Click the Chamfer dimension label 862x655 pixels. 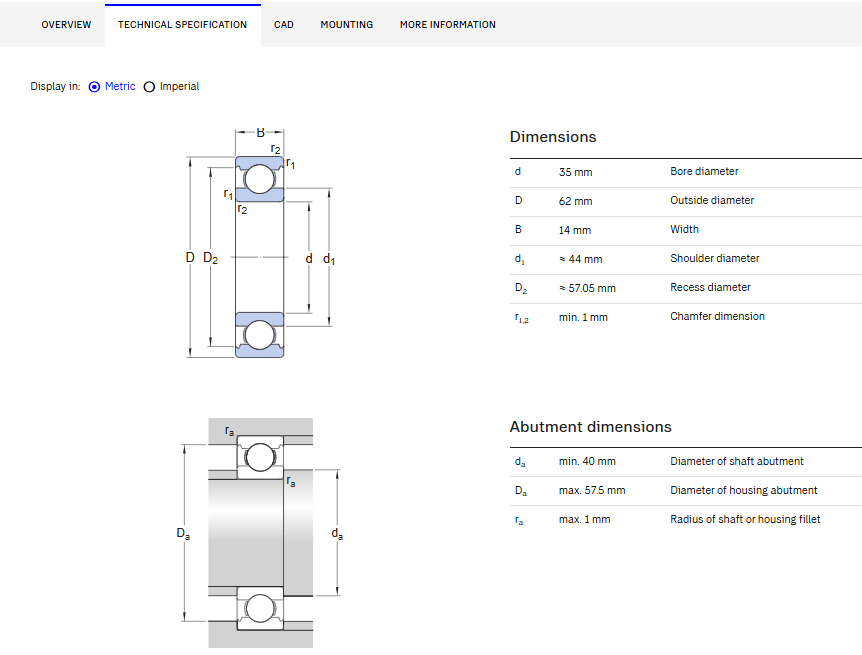[x=717, y=316]
